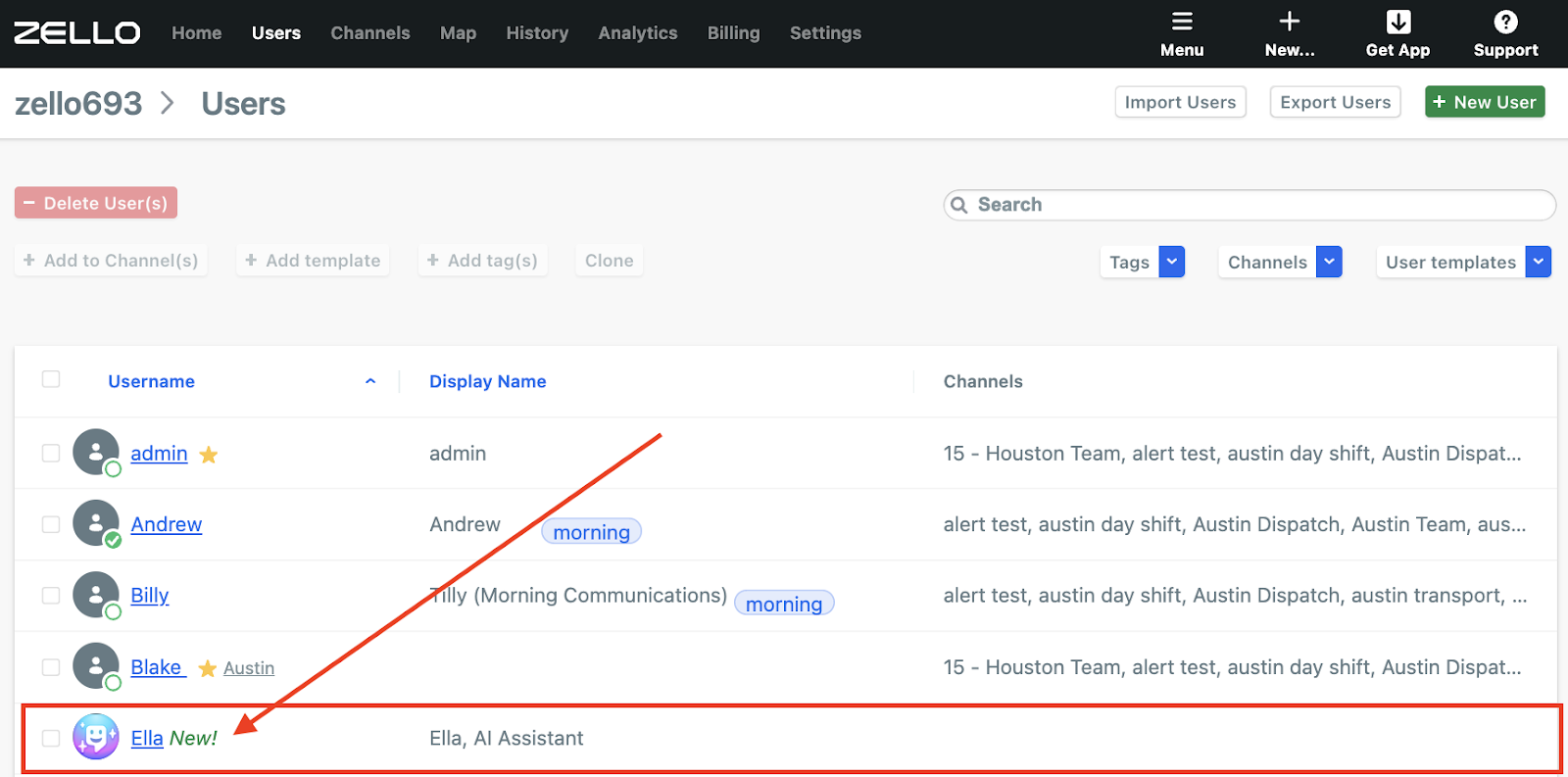Click the Channels column header
The image size is (1568, 777).
click(x=983, y=381)
